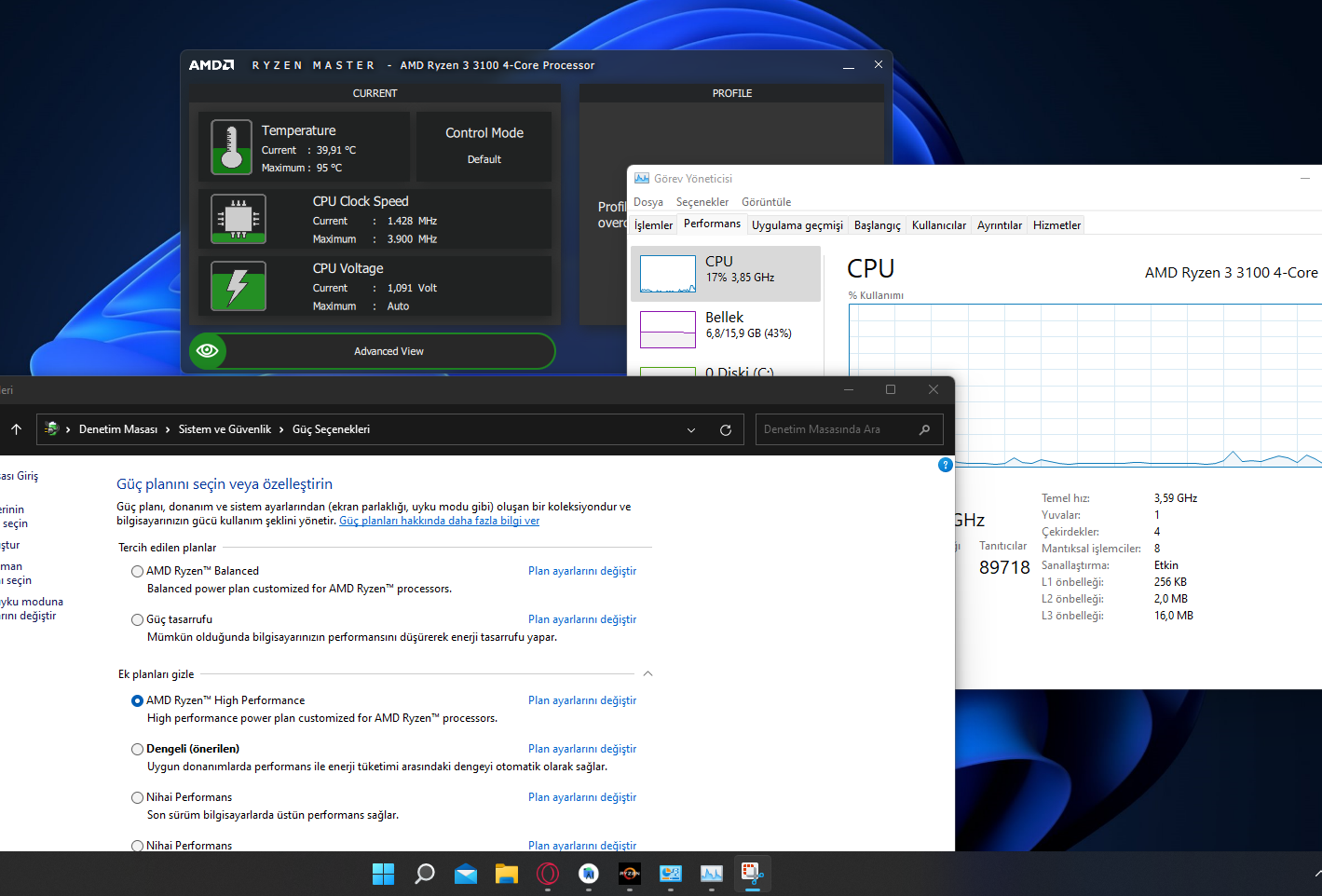Viewport: 1322px width, 896px height.
Task: Click the Advanced View button
Action: 388,351
